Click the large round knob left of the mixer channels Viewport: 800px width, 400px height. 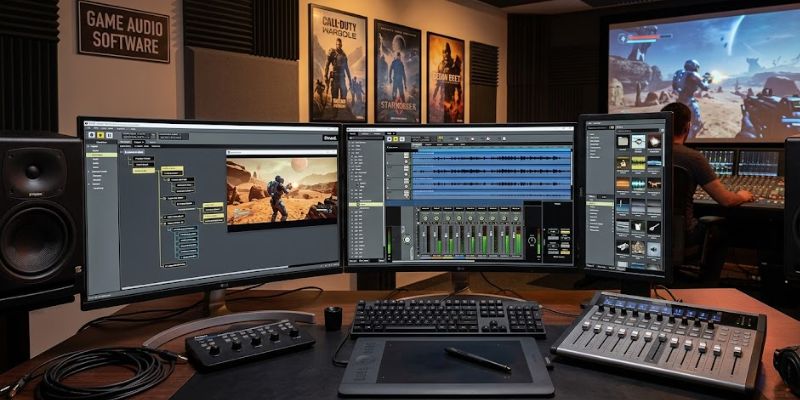pyautogui.click(x=407, y=239)
